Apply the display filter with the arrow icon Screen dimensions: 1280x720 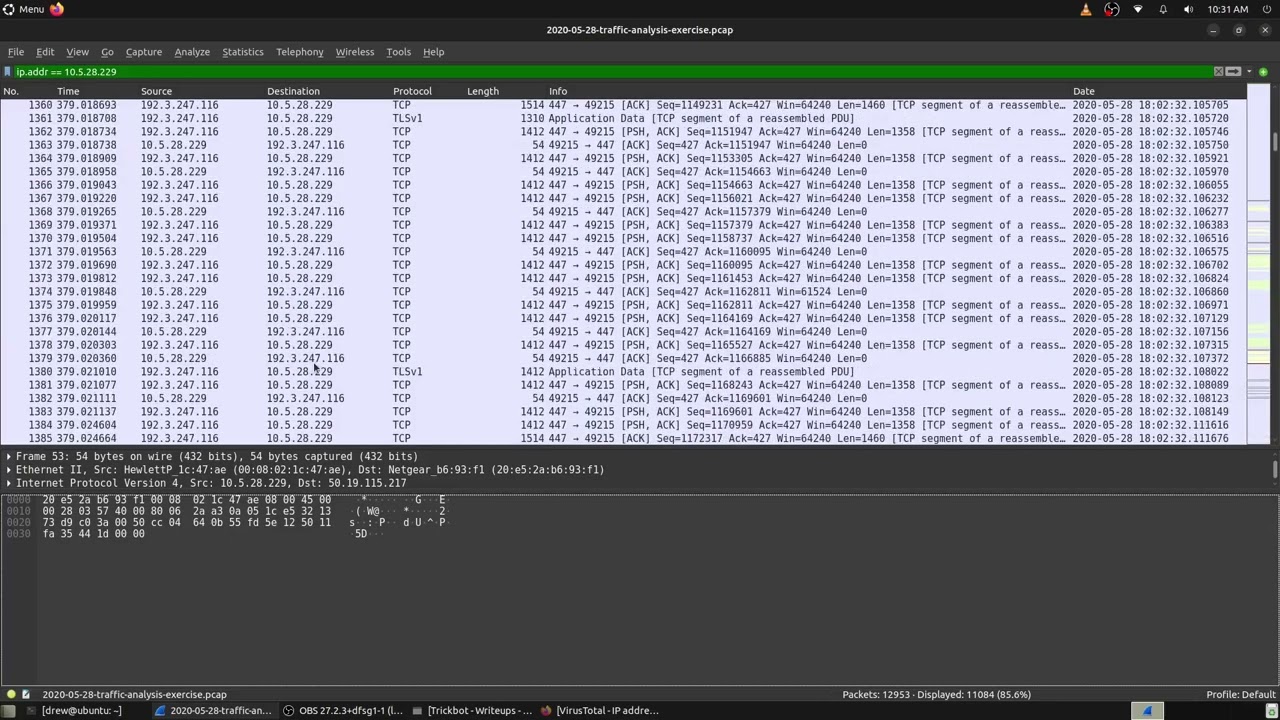coord(1233,72)
